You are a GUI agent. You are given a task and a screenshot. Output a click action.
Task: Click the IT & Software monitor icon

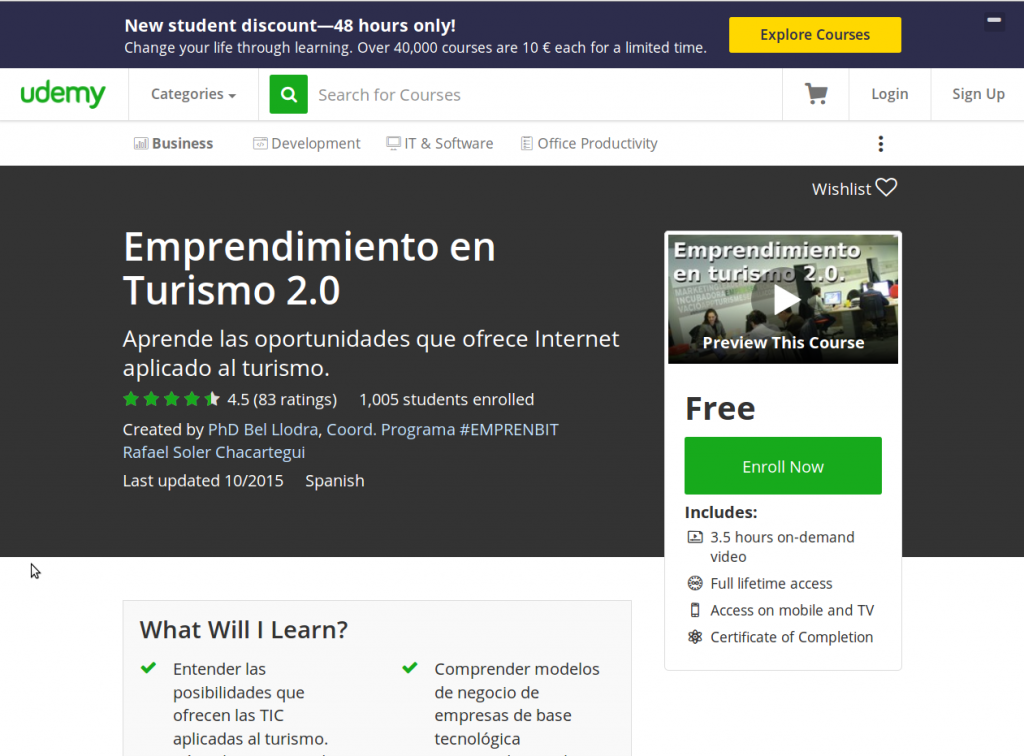tap(393, 144)
